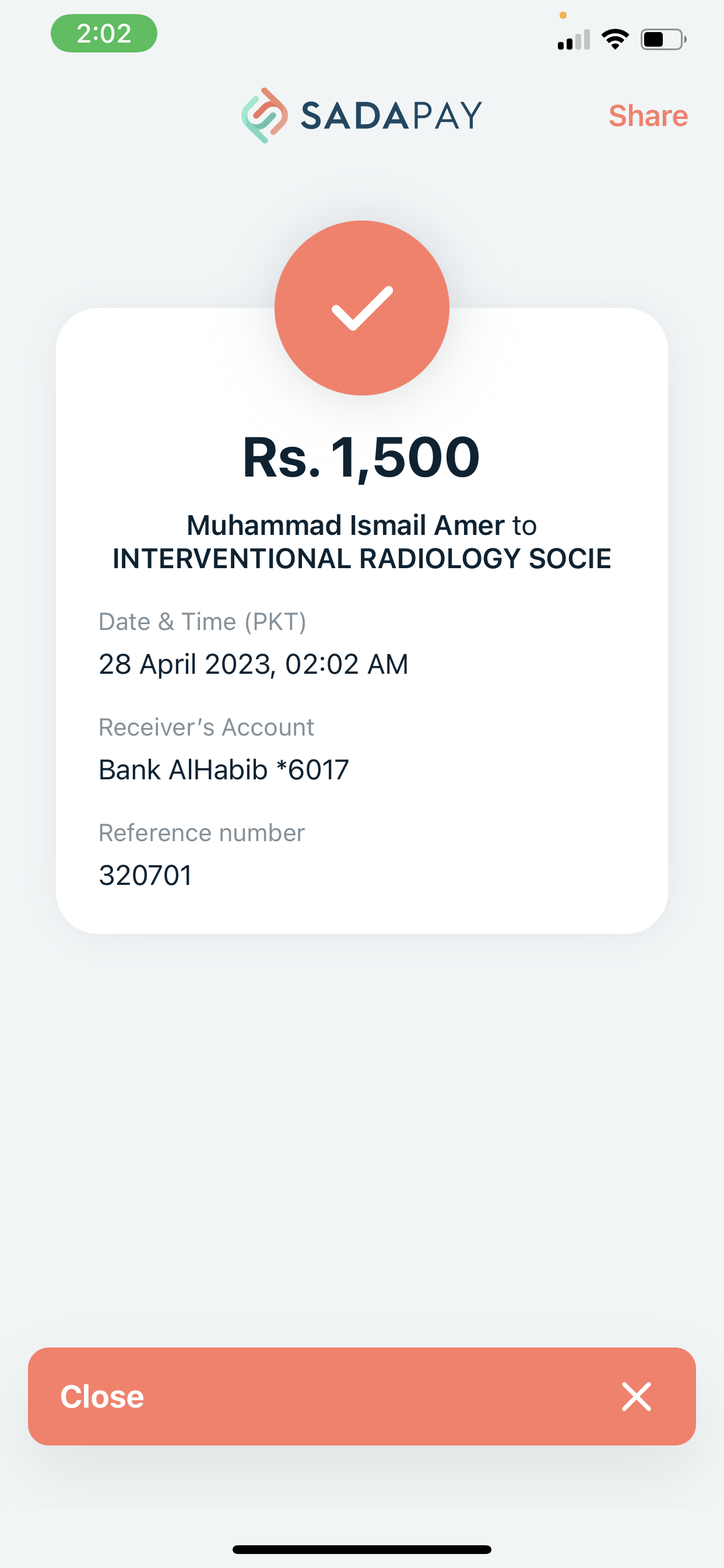This screenshot has width=724, height=1568.
Task: Tap receiver account Bank AlHabib *6017
Action: click(x=224, y=770)
